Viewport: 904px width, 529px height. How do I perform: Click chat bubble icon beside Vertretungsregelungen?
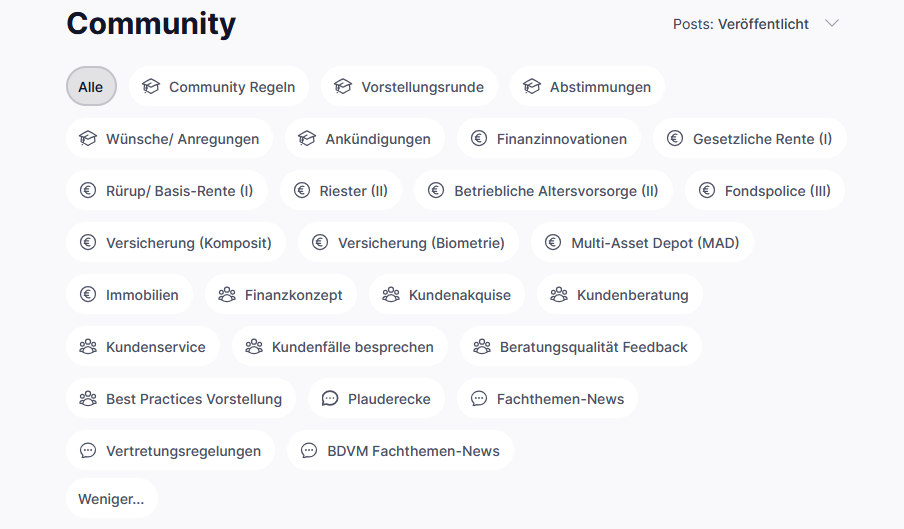(88, 451)
